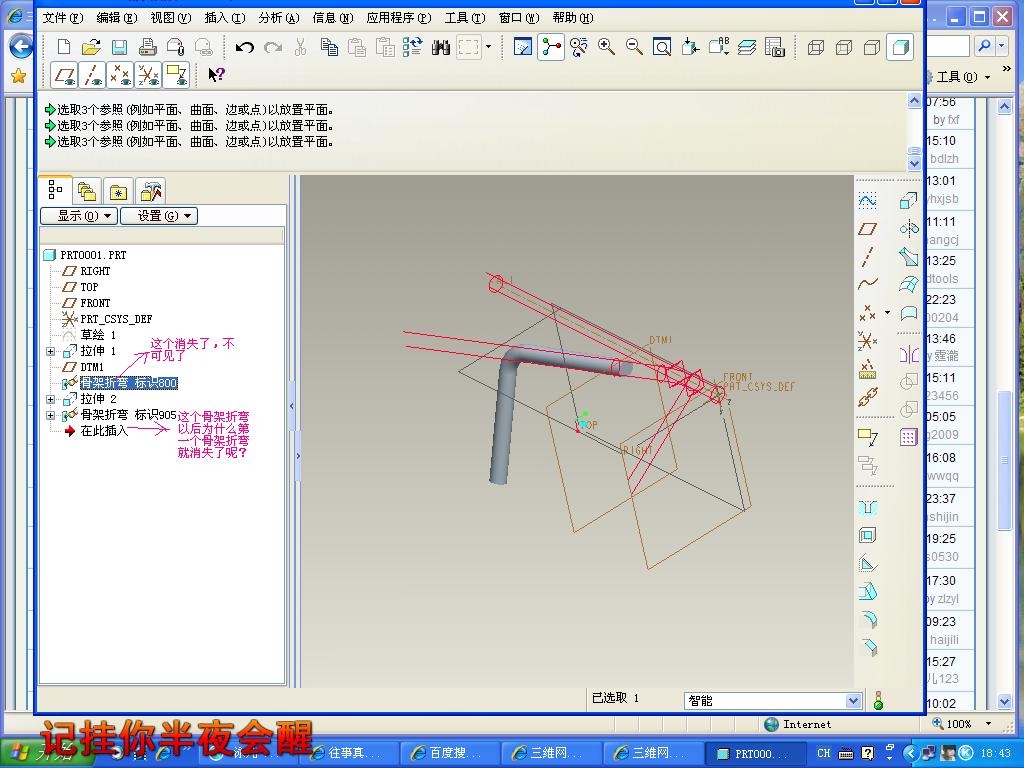The height and width of the screenshot is (768, 1024).
Task: Click the Undo arrow icon
Action: click(244, 47)
